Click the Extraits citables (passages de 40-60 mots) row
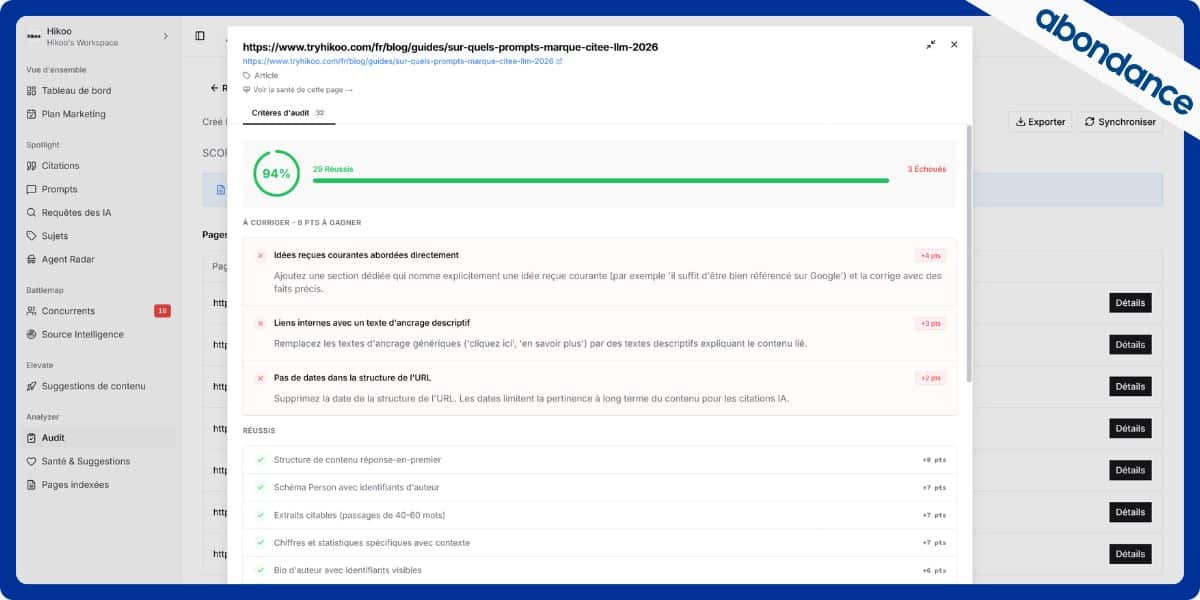 coord(599,515)
